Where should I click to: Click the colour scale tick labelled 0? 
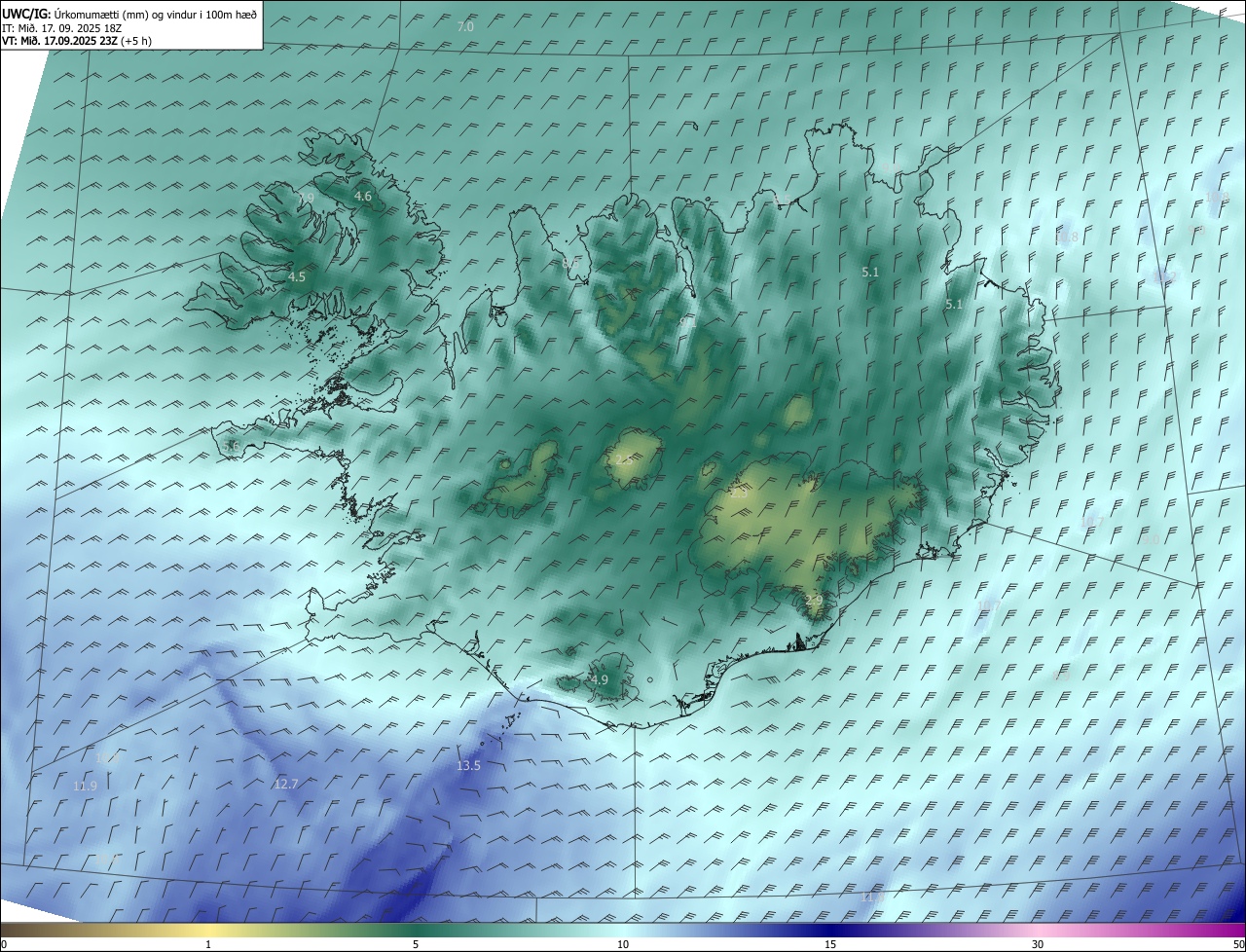pyautogui.click(x=3, y=944)
